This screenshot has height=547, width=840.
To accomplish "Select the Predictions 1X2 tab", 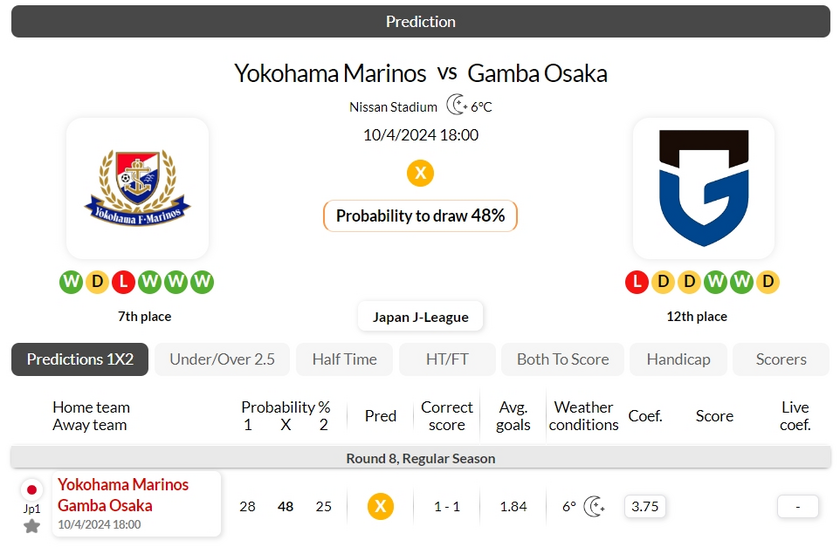I will click(80, 359).
